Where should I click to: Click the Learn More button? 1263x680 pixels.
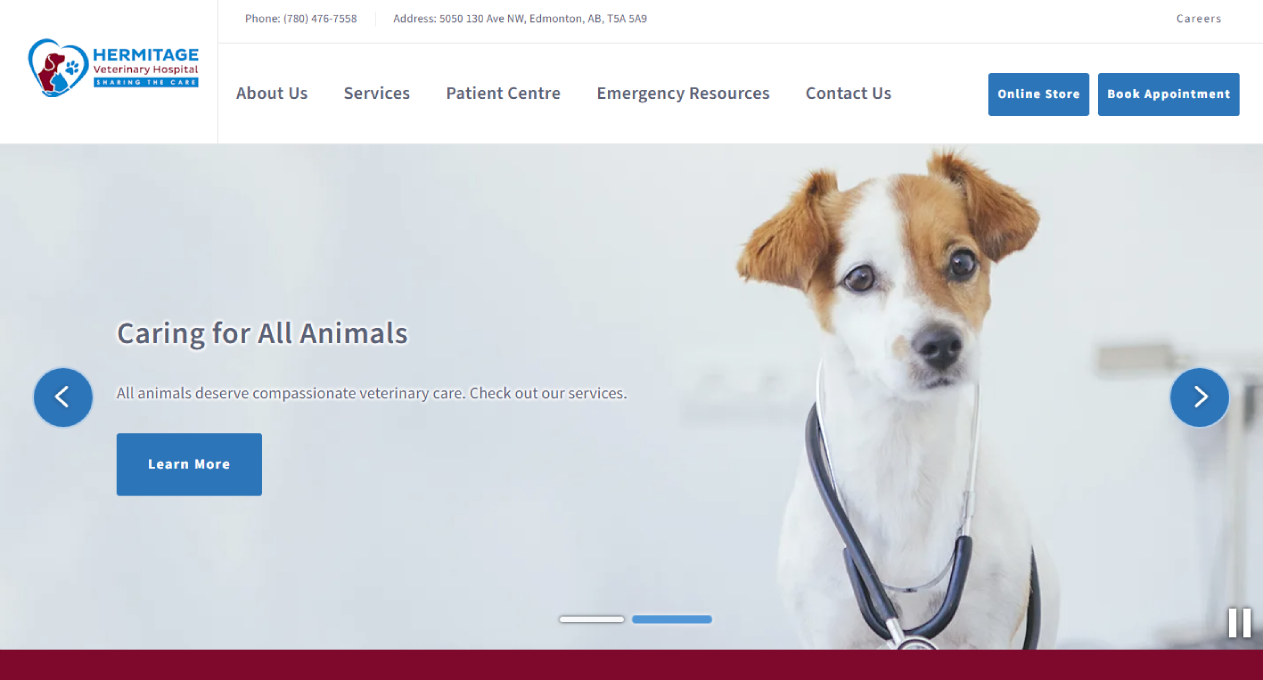(x=189, y=464)
